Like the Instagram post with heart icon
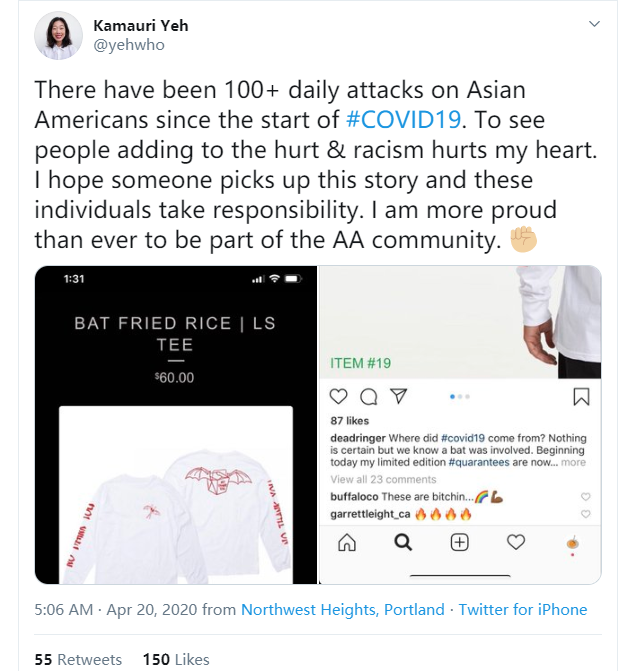637x671 pixels. coord(338,397)
